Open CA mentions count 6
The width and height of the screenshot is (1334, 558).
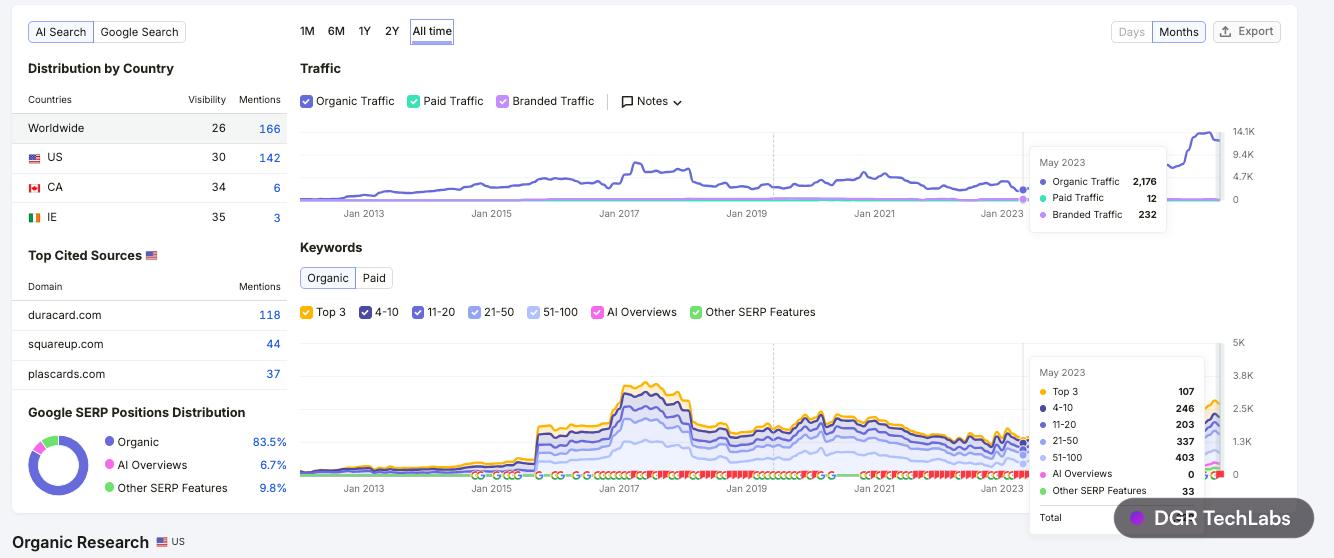277,188
